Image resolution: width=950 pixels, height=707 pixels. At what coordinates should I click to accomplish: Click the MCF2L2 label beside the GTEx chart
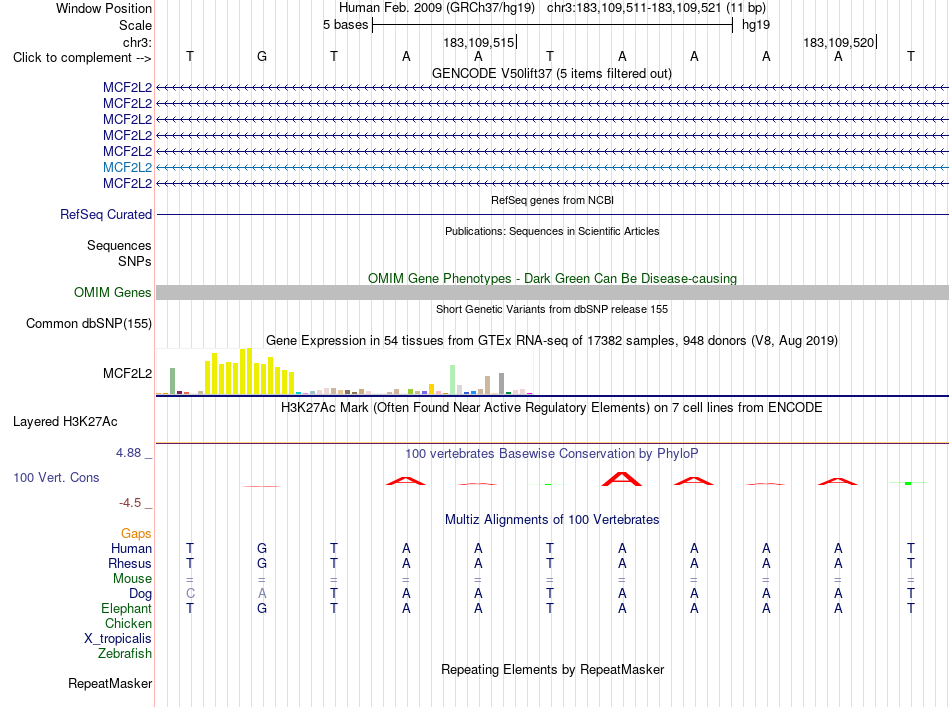127,373
